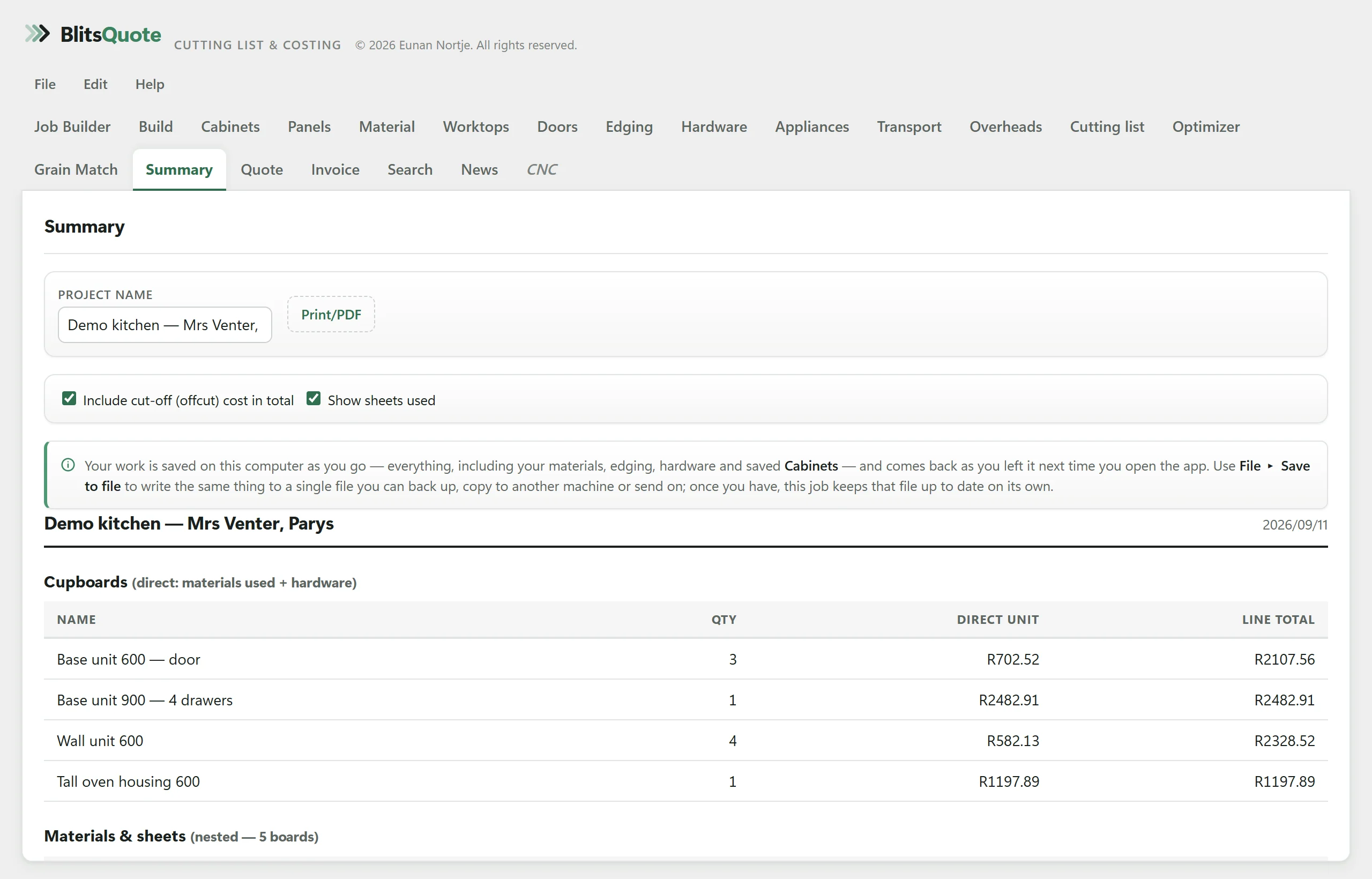Click the date 2026/09/11
Screen dimensions: 1372x879
[x=1295, y=525]
